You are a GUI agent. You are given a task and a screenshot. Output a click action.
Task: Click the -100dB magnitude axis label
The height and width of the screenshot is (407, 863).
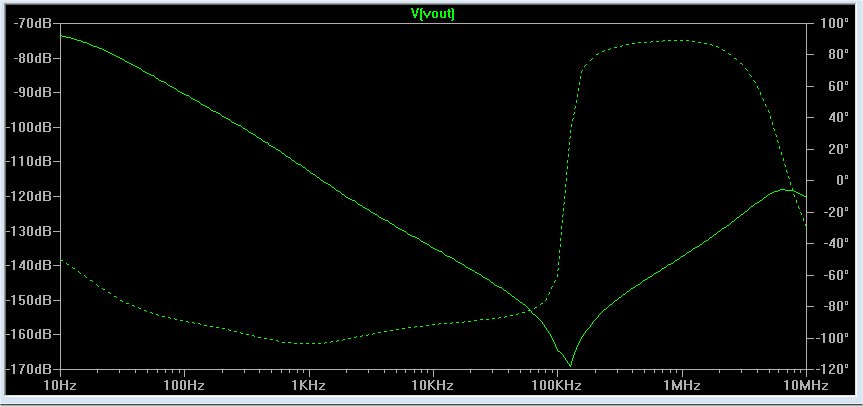(28, 127)
